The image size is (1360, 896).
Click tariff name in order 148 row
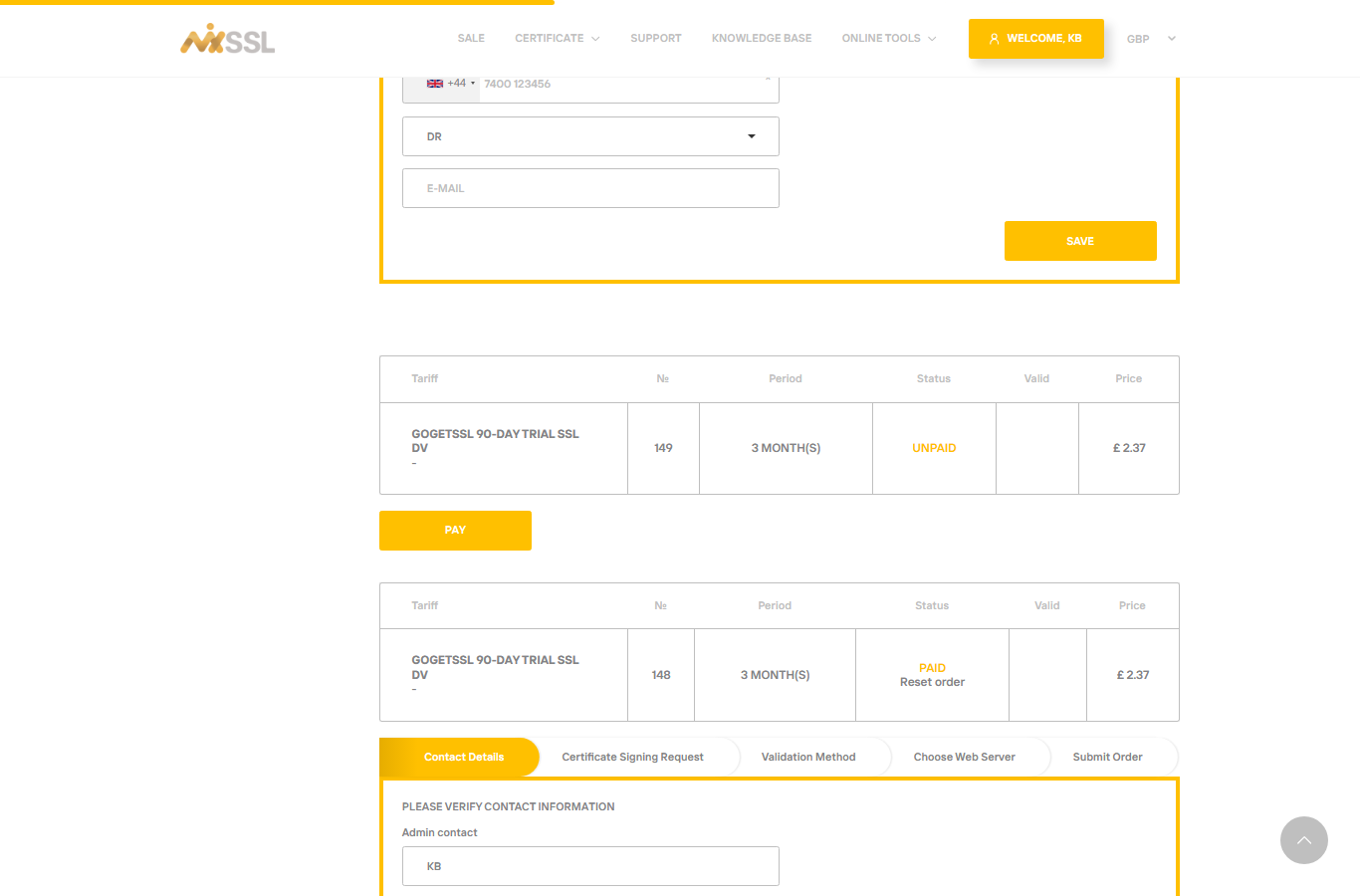(x=495, y=667)
